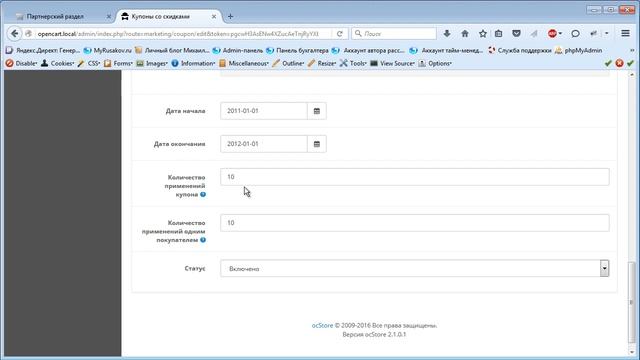Click the red error validation icon

pyautogui.click(x=619, y=63)
